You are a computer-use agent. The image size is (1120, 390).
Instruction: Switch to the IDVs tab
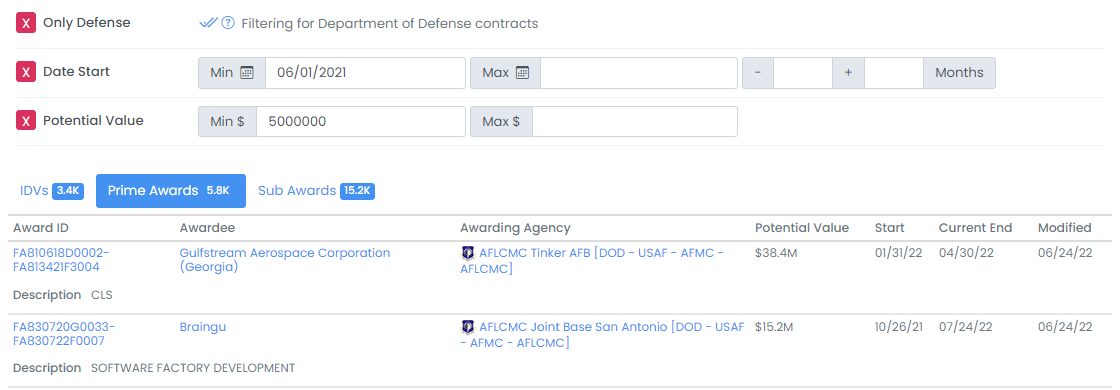click(x=52, y=191)
